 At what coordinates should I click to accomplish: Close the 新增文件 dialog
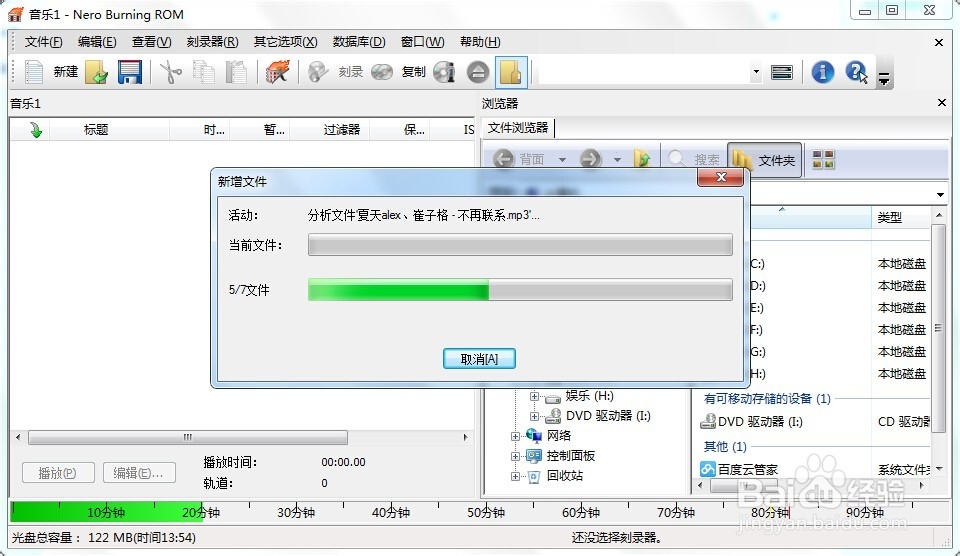[x=721, y=177]
